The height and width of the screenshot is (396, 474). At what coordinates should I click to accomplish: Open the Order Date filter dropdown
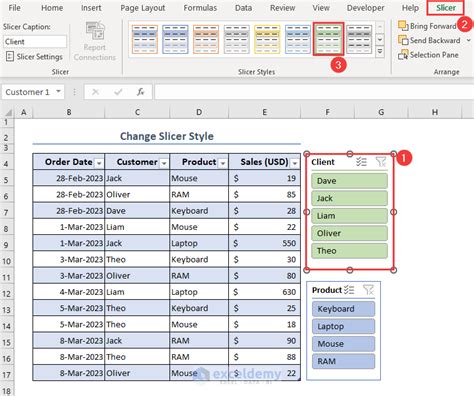coord(99,163)
